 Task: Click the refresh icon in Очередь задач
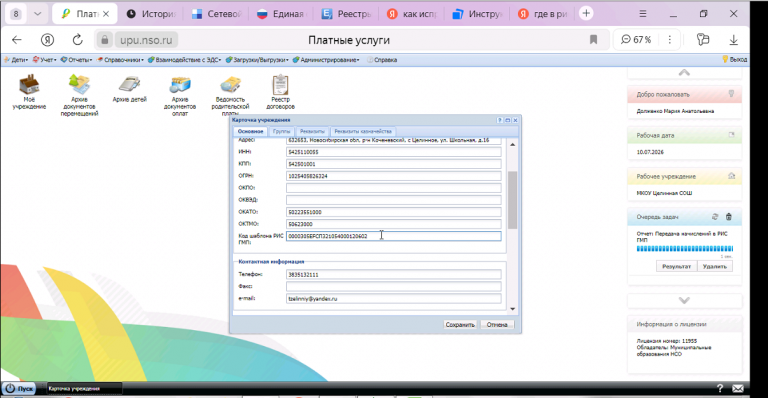coord(715,216)
